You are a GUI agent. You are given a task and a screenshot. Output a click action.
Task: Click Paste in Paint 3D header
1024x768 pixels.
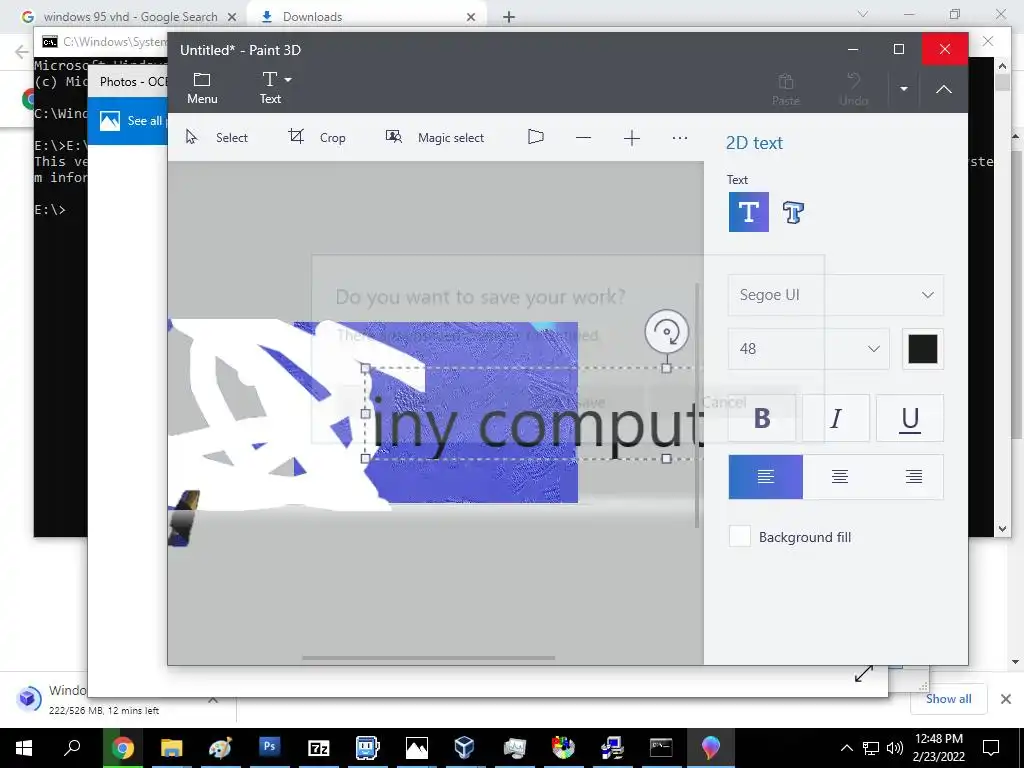click(786, 89)
